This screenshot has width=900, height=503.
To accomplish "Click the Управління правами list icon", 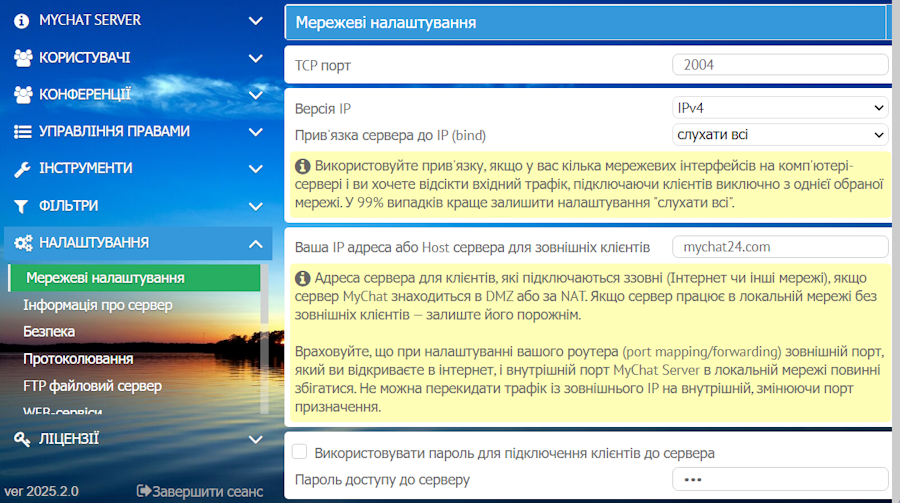I will [22, 131].
